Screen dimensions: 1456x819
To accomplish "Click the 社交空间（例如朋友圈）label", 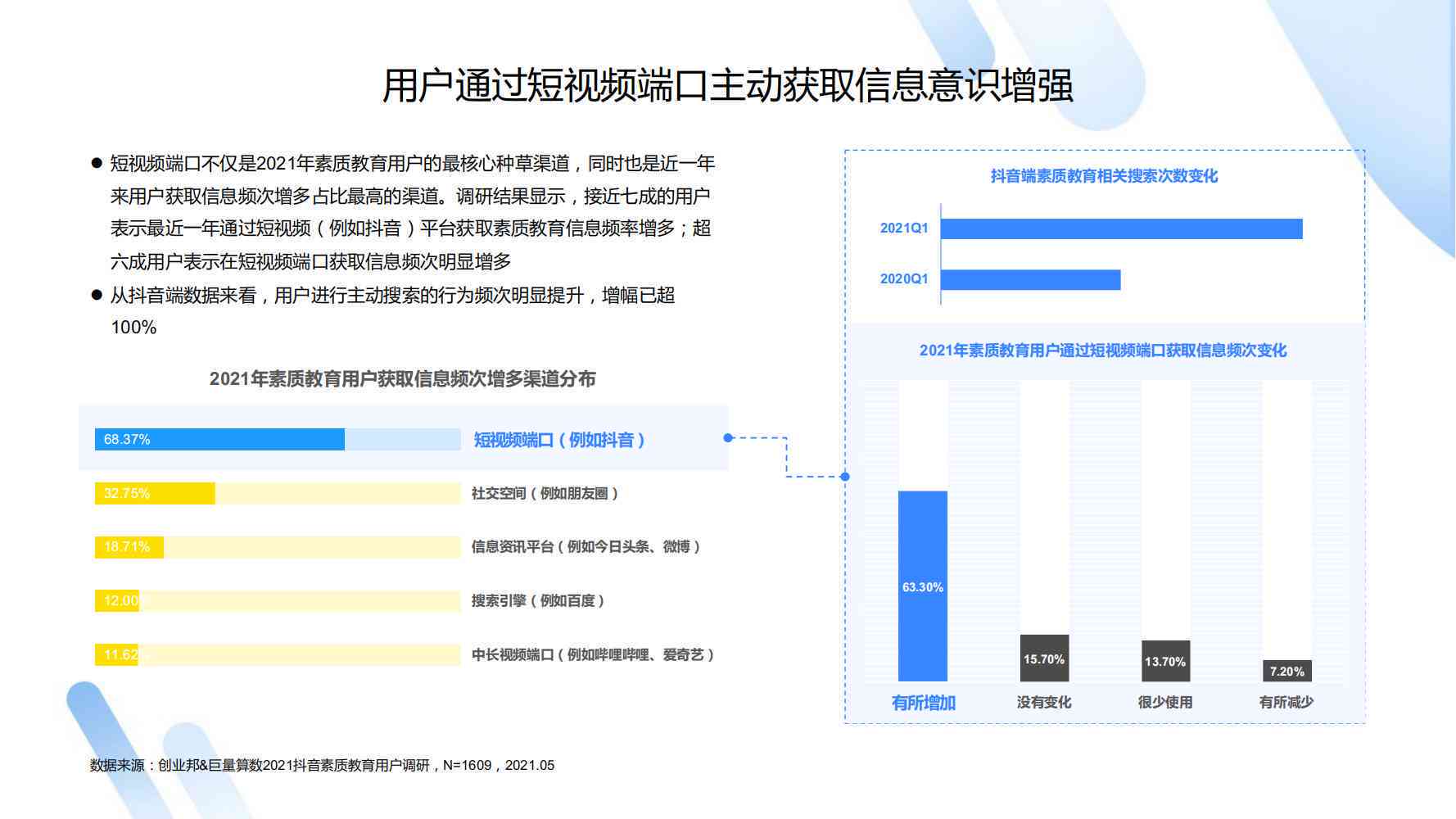I will pyautogui.click(x=545, y=493).
